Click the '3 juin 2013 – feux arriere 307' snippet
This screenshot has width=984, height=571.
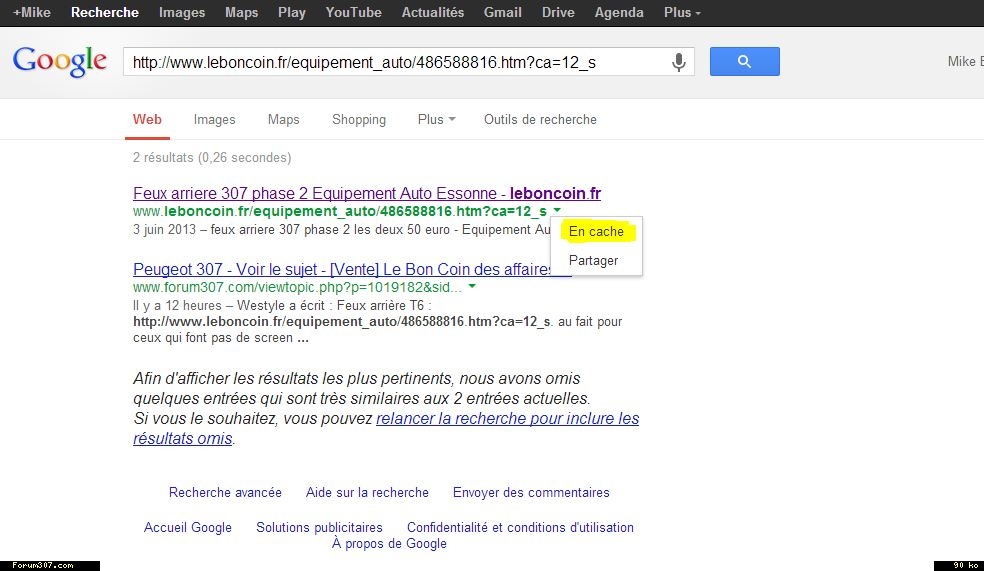coord(341,230)
